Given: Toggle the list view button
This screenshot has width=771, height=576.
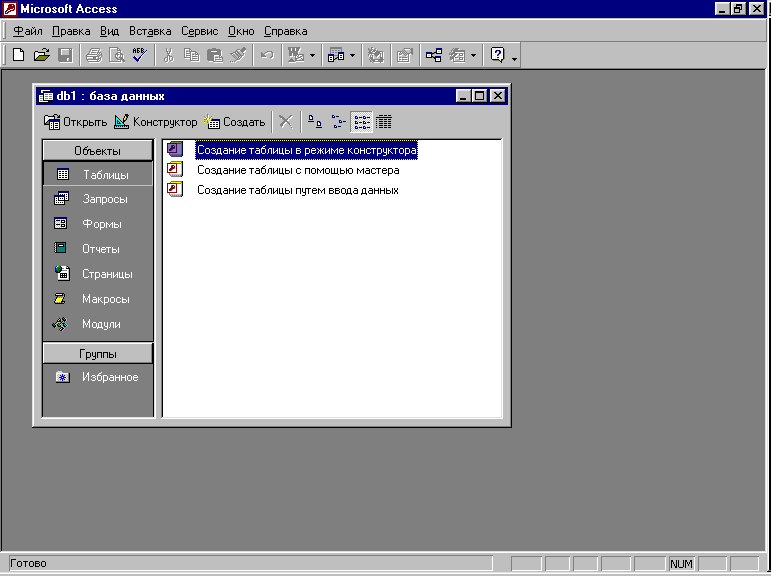Looking at the screenshot, I should click(x=362, y=121).
